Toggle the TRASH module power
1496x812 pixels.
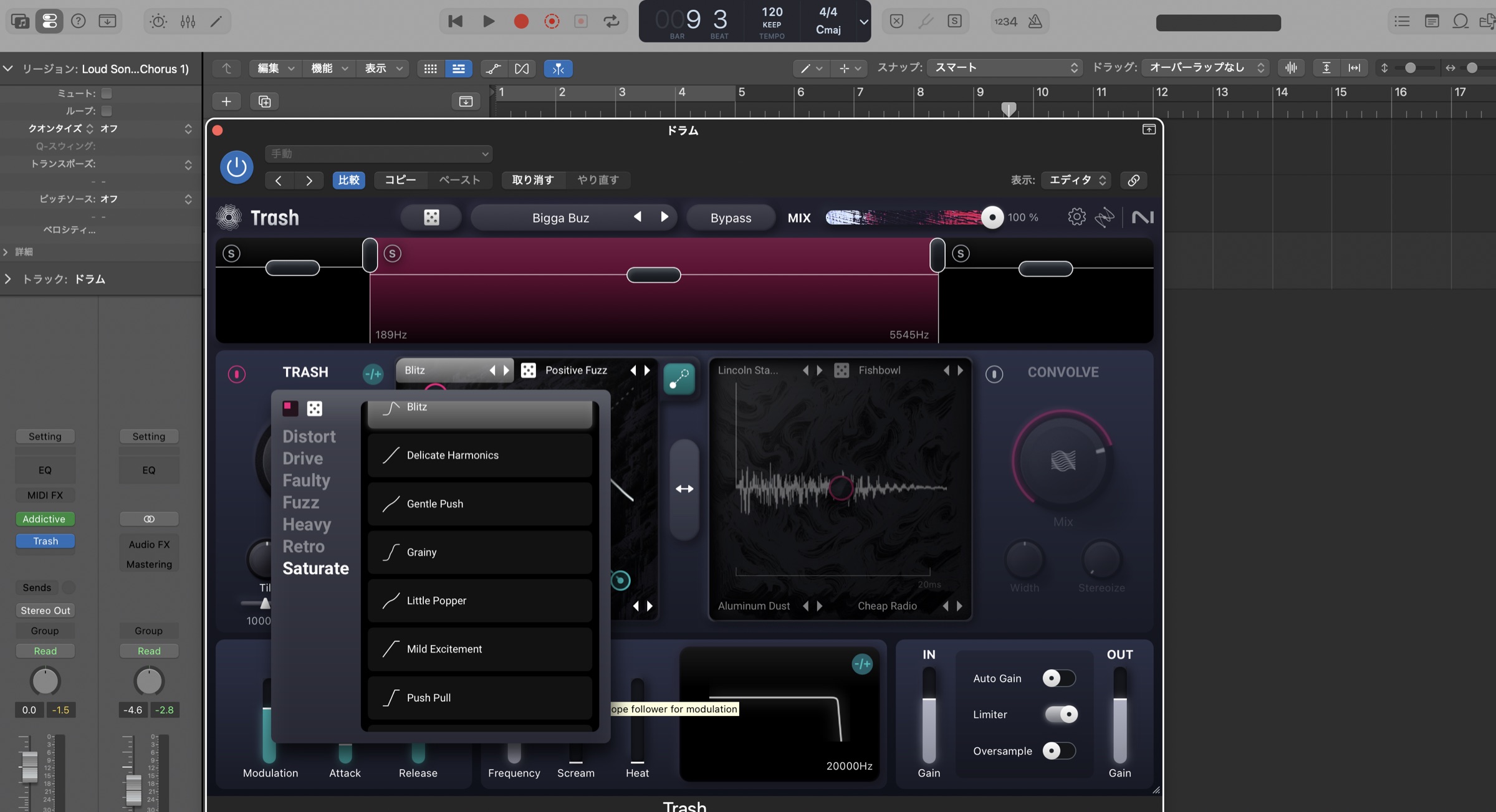[x=237, y=374]
